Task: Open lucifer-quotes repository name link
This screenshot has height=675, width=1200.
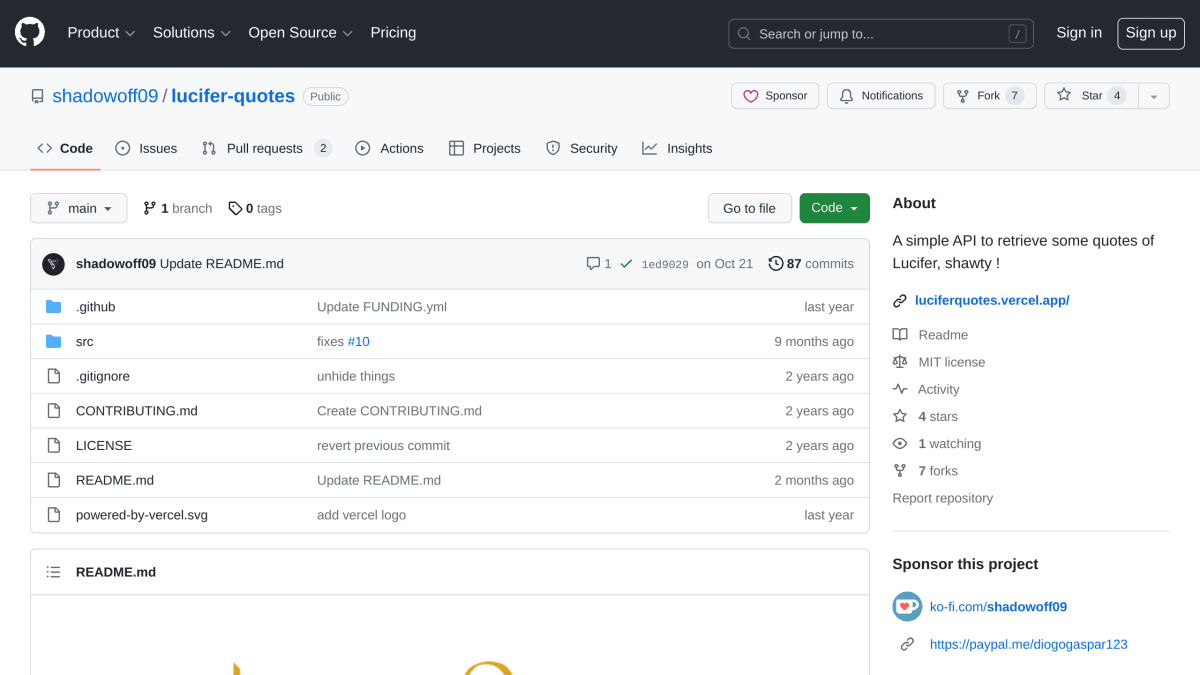Action: pos(233,96)
